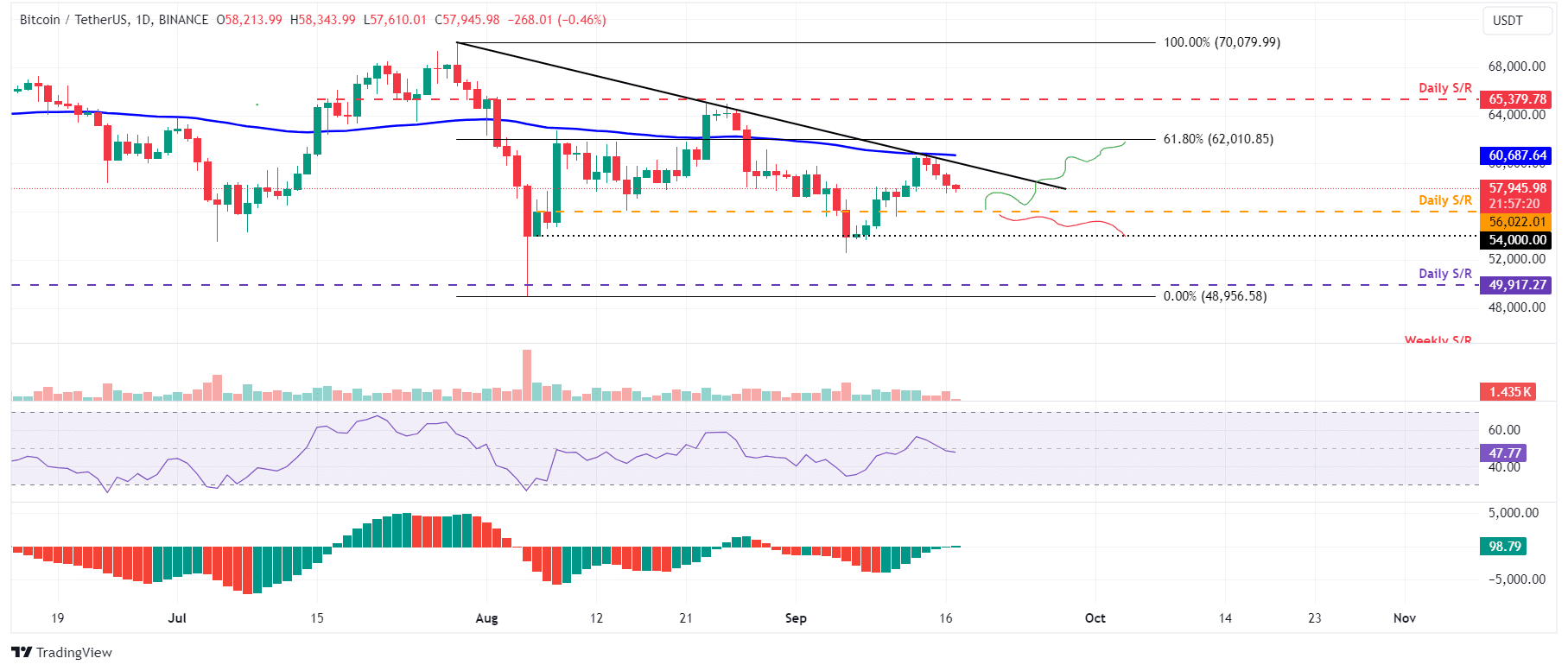Image resolution: width=1568 pixels, height=671 pixels.
Task: Click the O58,213.99 open value in header
Action: click(249, 19)
